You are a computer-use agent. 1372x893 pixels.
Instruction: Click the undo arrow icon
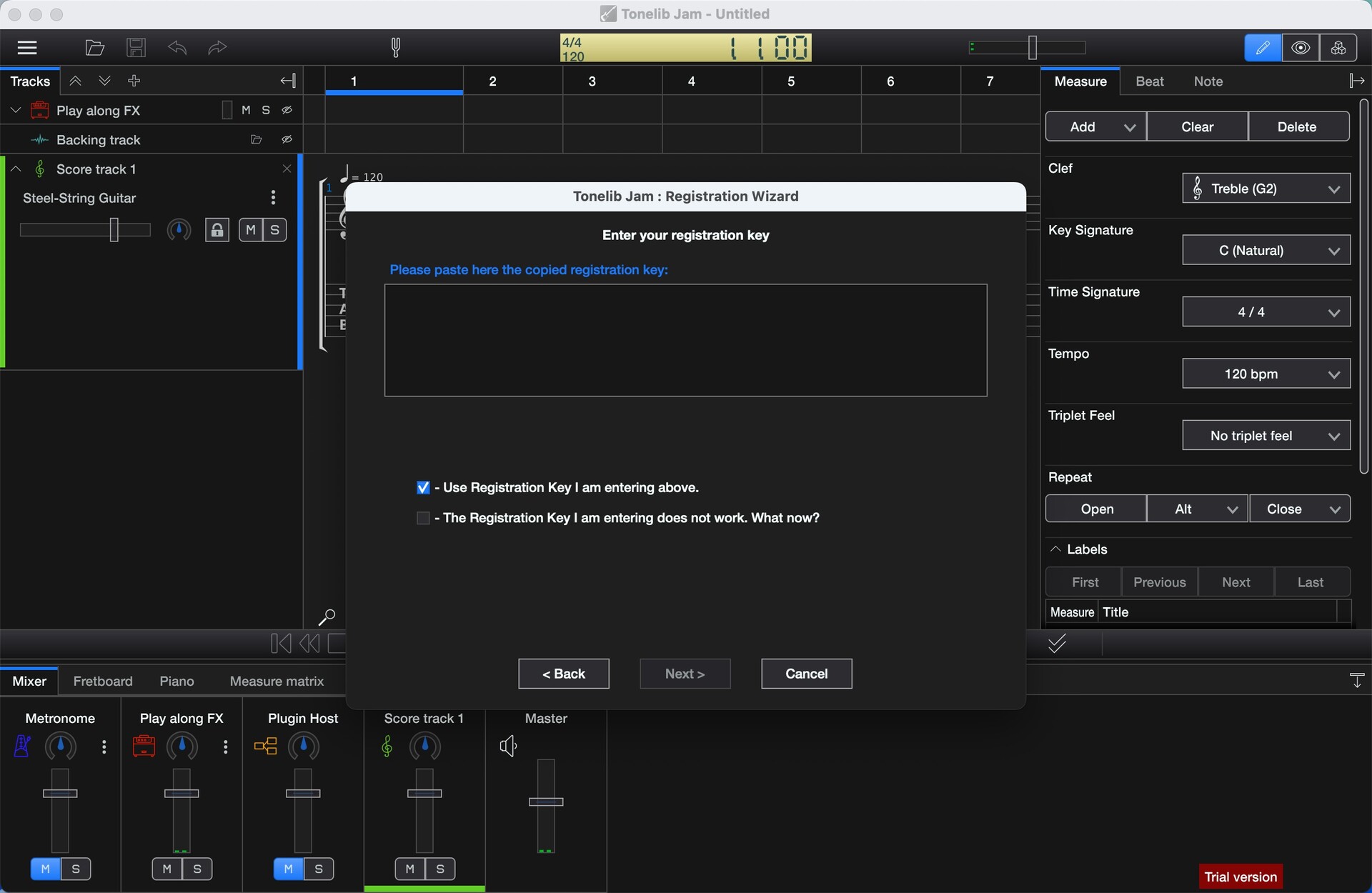(177, 48)
